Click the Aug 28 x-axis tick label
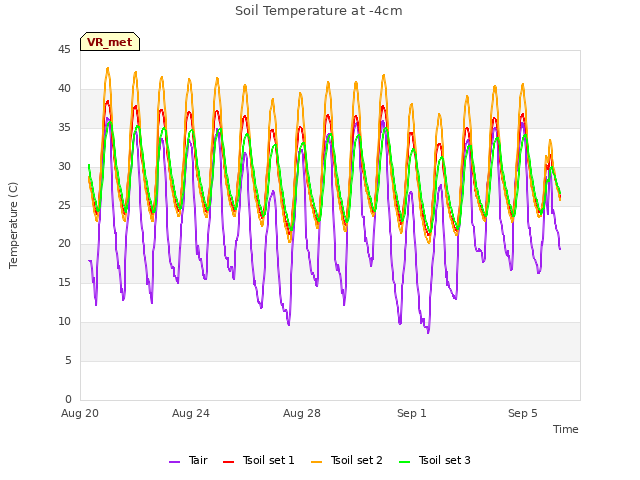 [302, 413]
